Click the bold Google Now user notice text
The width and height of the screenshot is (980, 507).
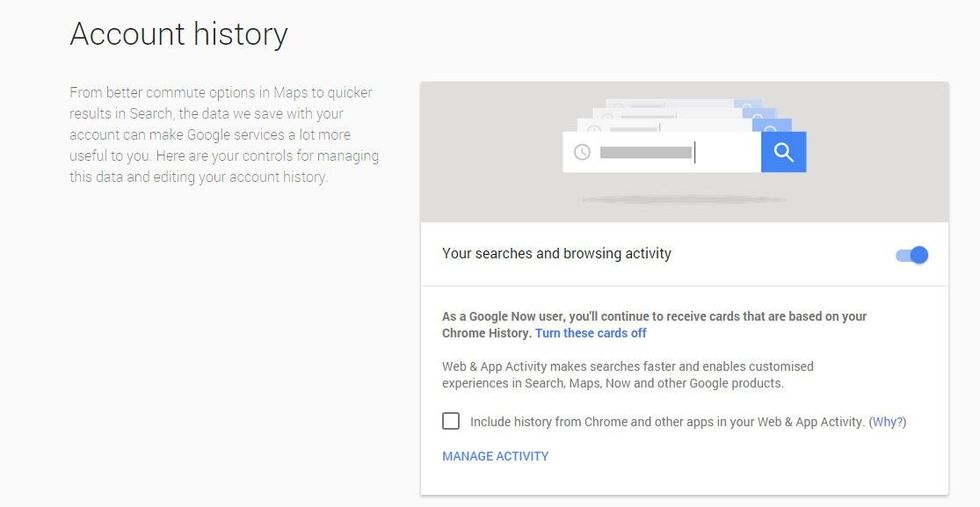(x=654, y=324)
